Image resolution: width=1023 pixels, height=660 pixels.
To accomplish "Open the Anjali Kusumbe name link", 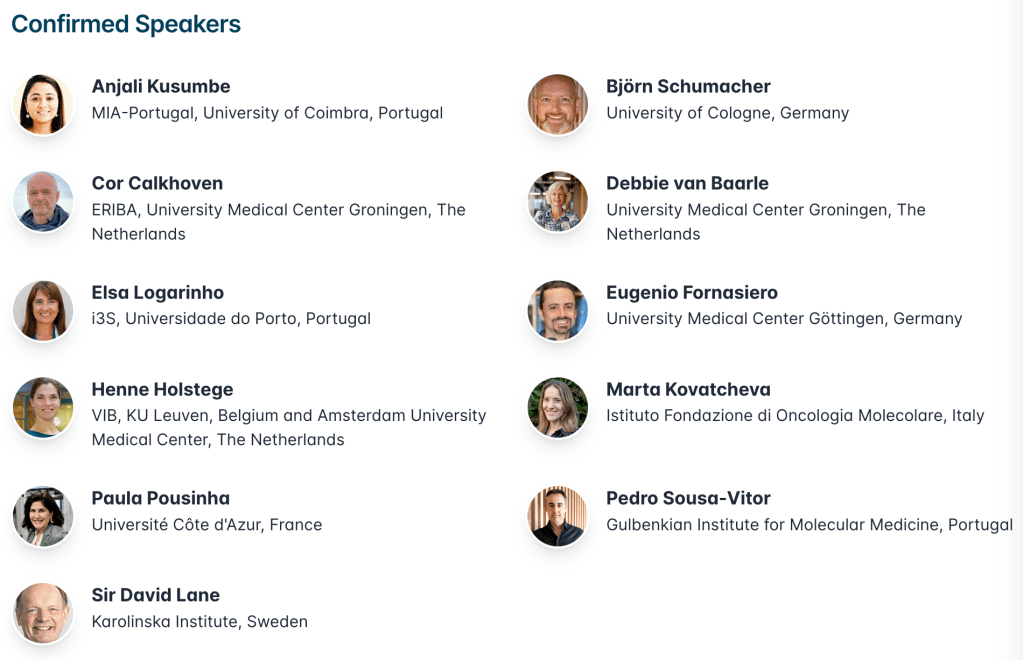I will [161, 87].
